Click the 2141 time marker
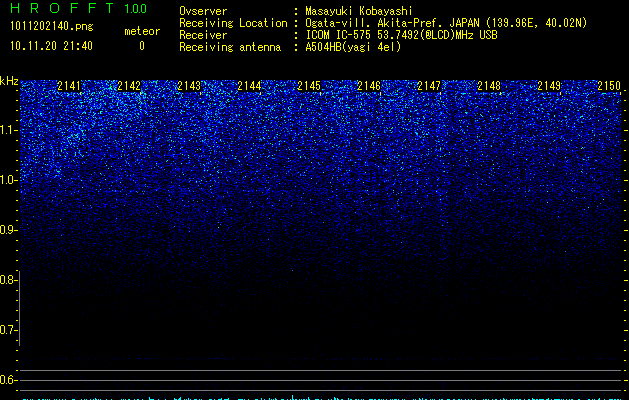The image size is (629, 400). coord(69,86)
